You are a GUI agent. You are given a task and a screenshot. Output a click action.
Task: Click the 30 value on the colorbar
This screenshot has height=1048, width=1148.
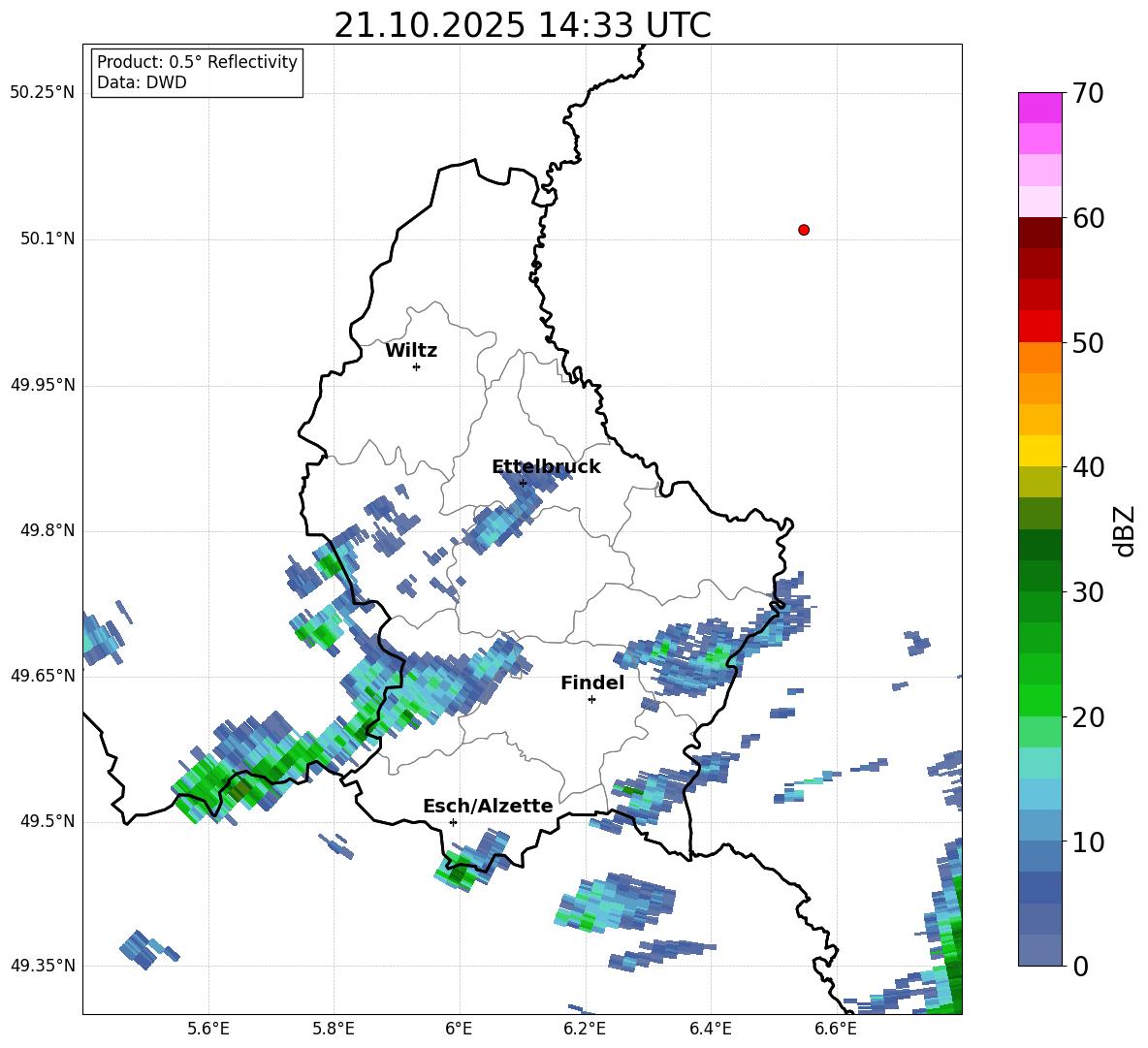click(x=1088, y=592)
